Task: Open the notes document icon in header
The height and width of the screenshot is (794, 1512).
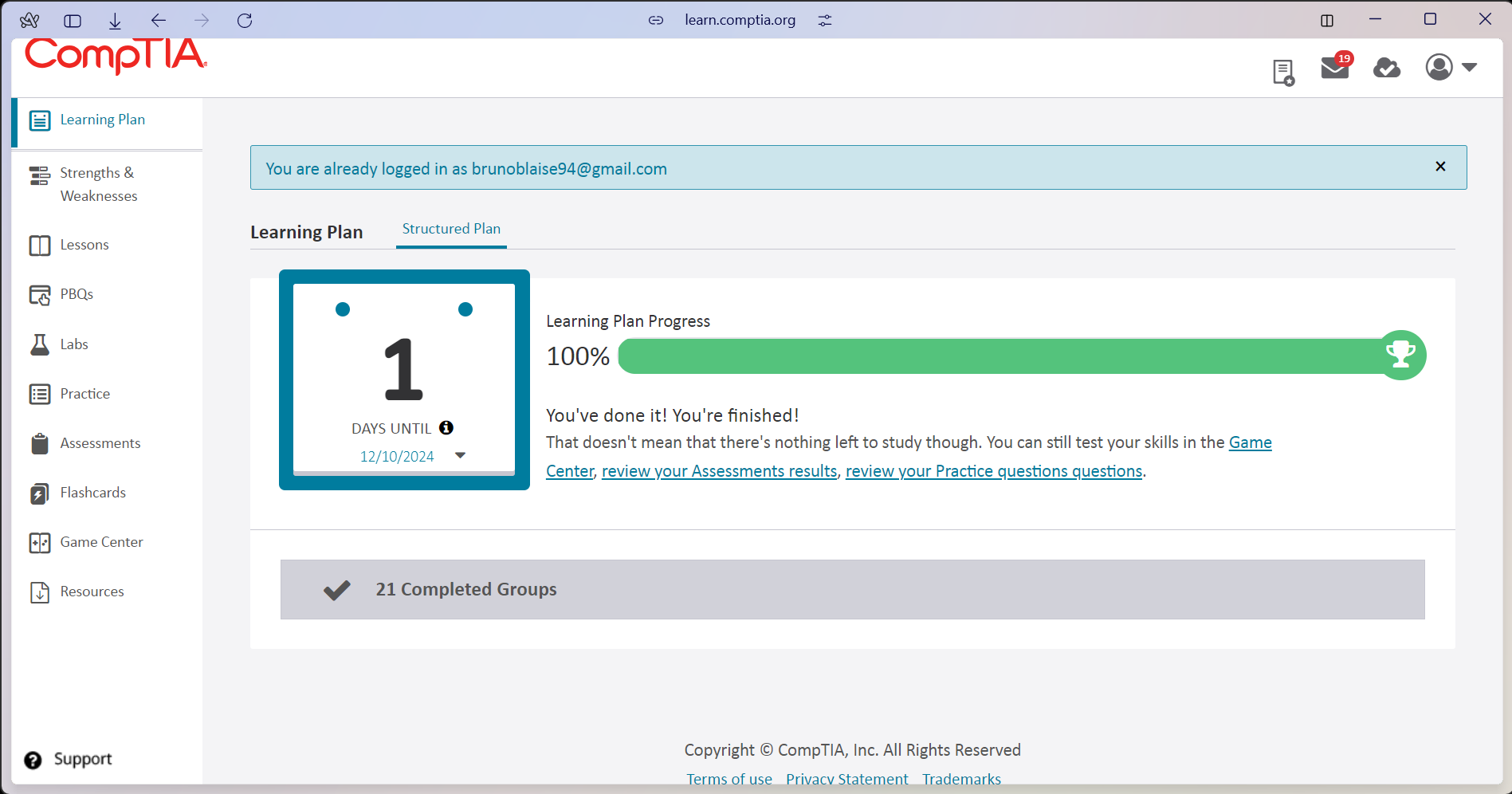Action: pyautogui.click(x=1283, y=73)
